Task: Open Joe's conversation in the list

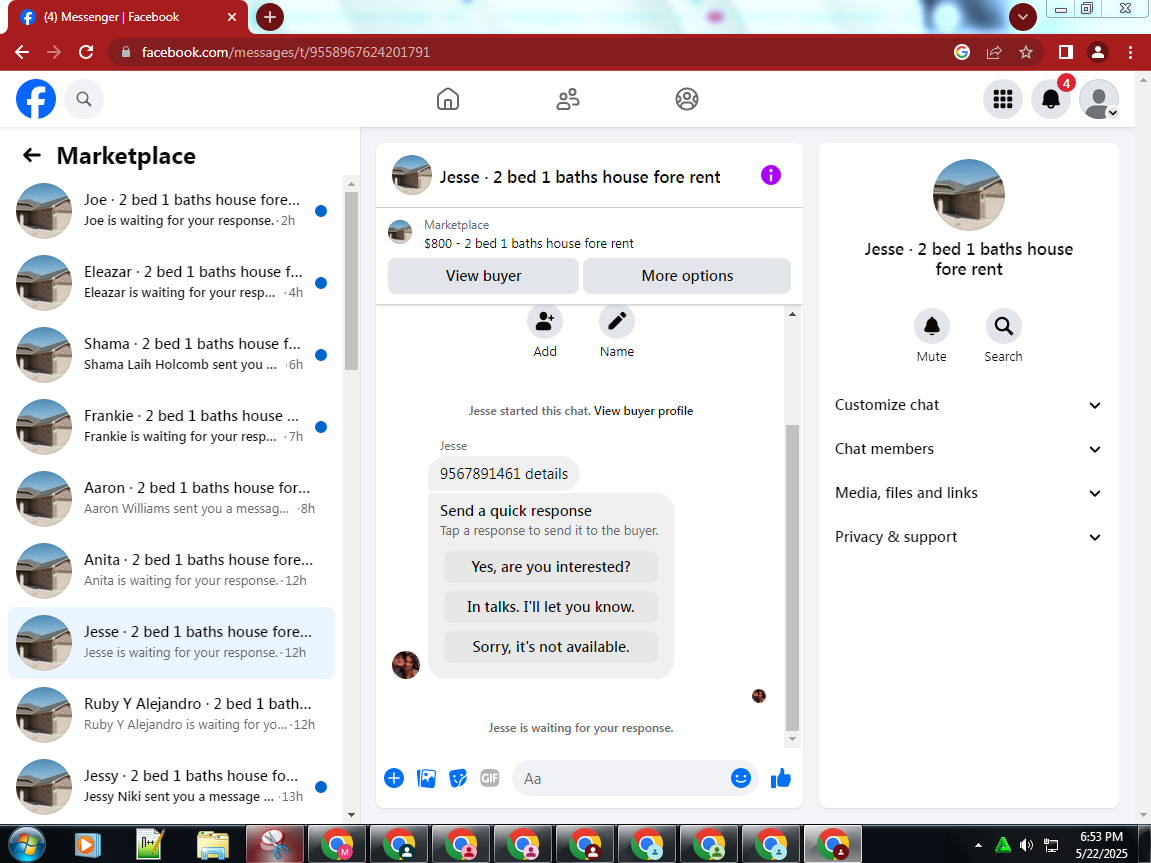Action: 171,211
